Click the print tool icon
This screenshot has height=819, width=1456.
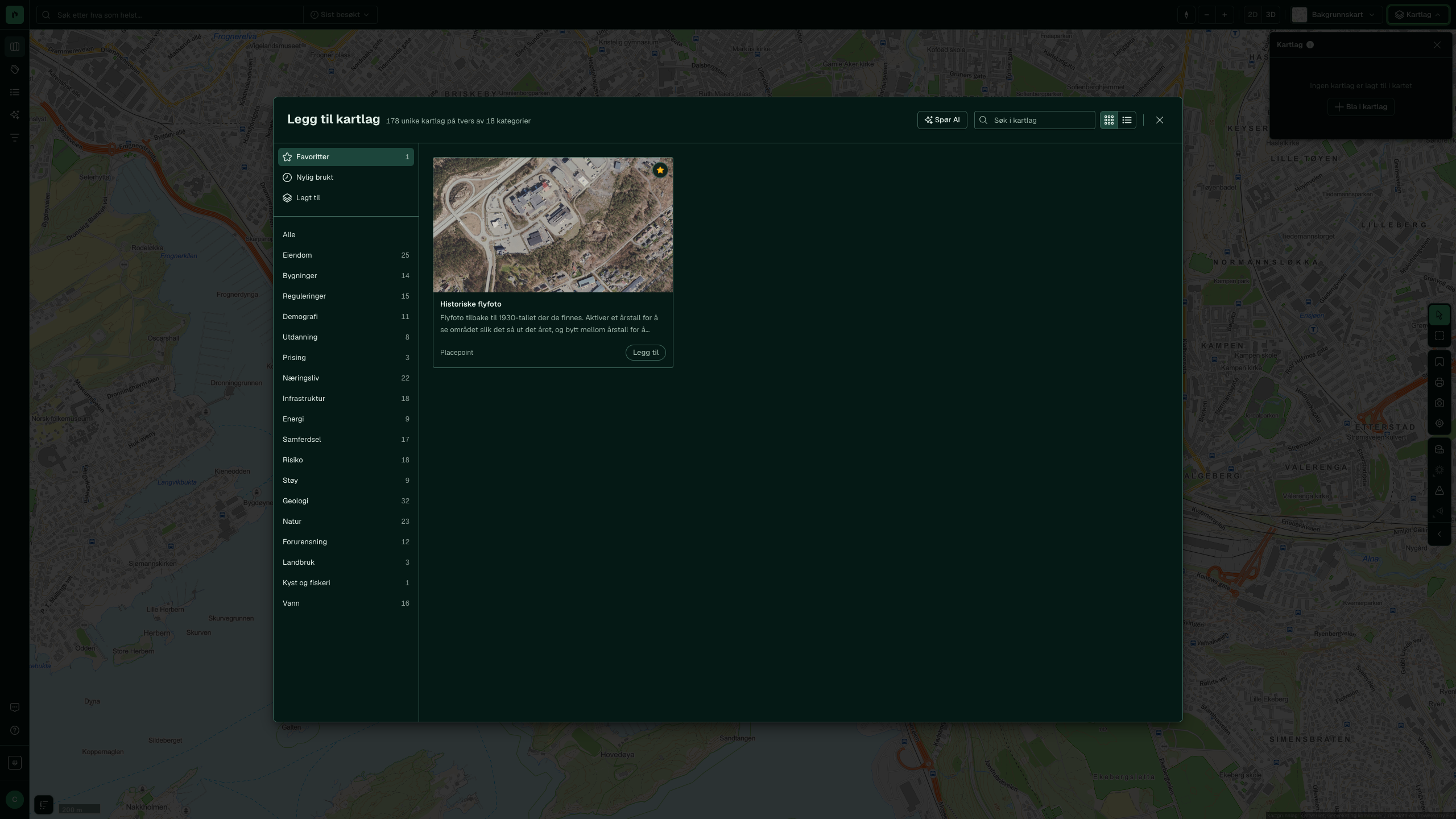click(1440, 382)
